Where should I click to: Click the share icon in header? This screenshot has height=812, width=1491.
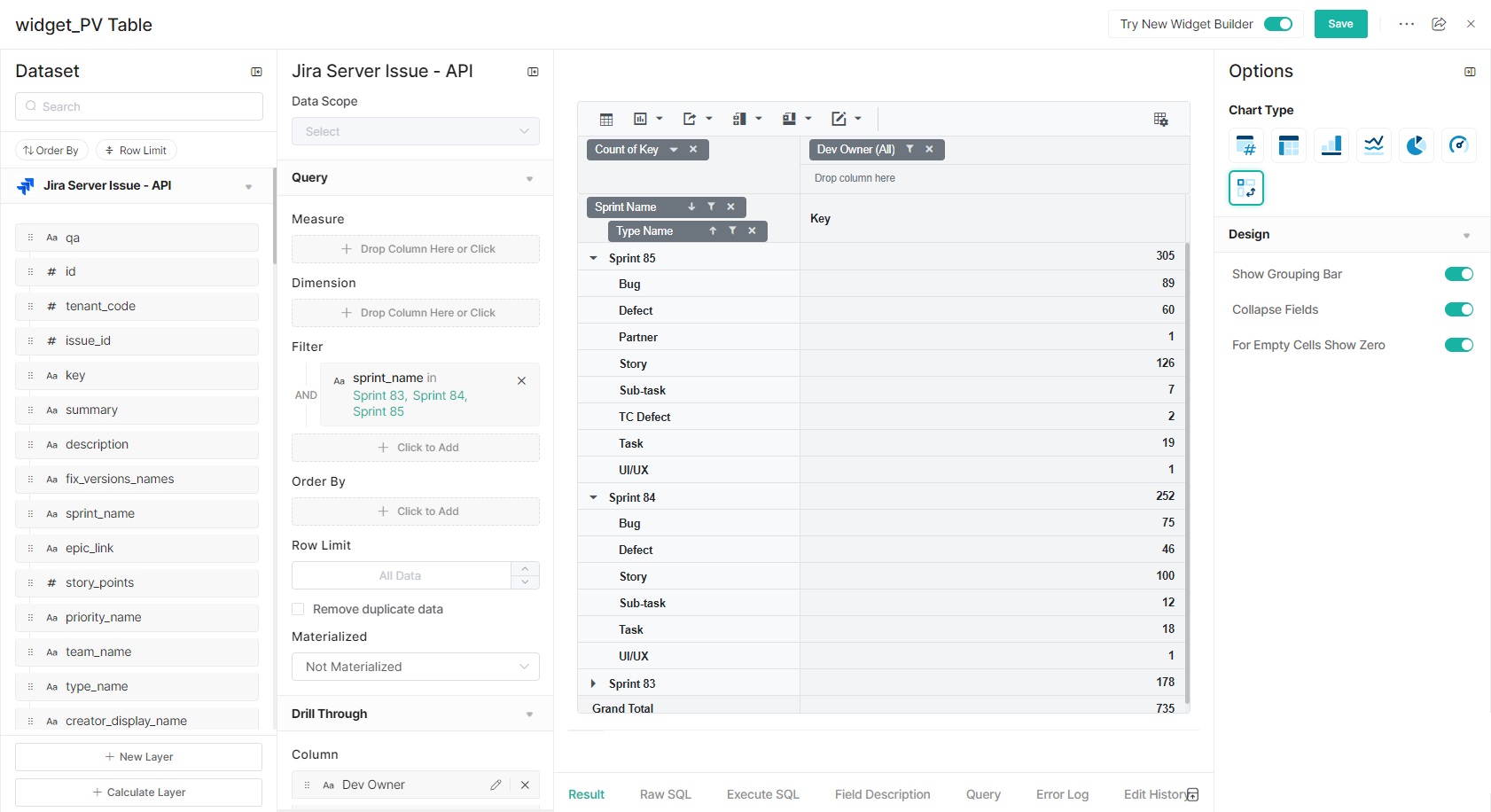coord(1439,24)
